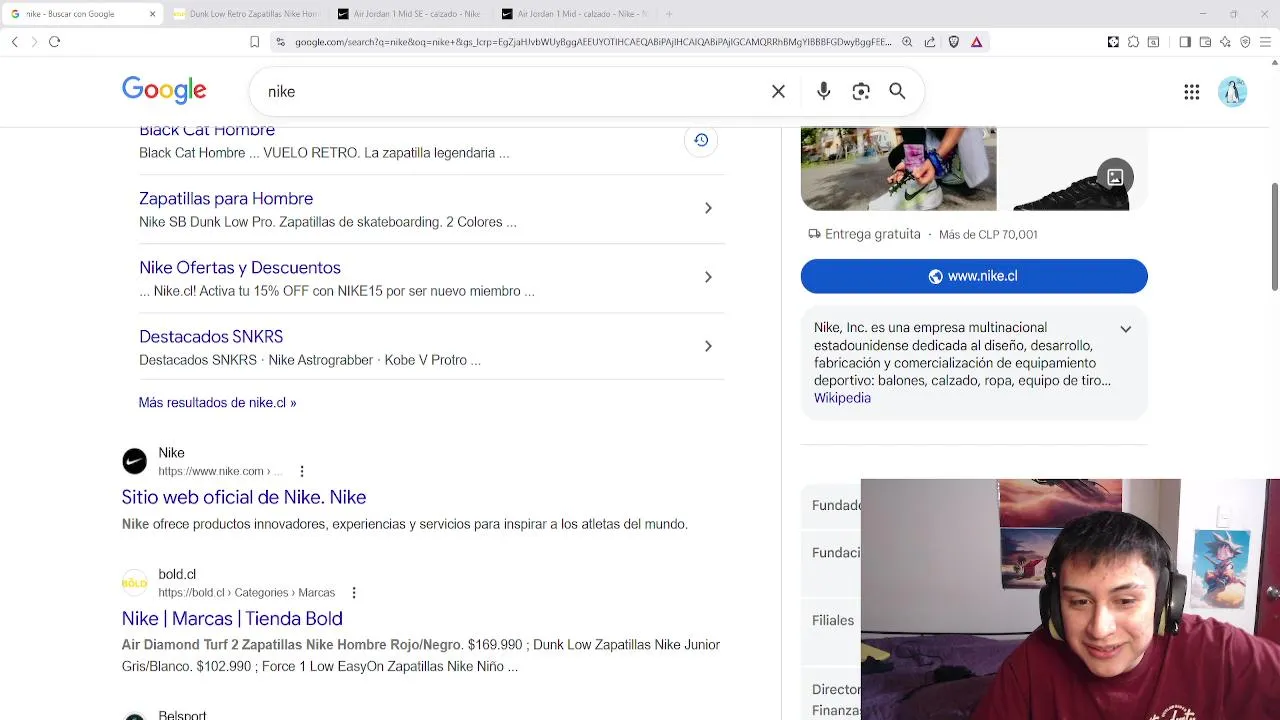Click Más resultados de nike.cl link

click(217, 402)
